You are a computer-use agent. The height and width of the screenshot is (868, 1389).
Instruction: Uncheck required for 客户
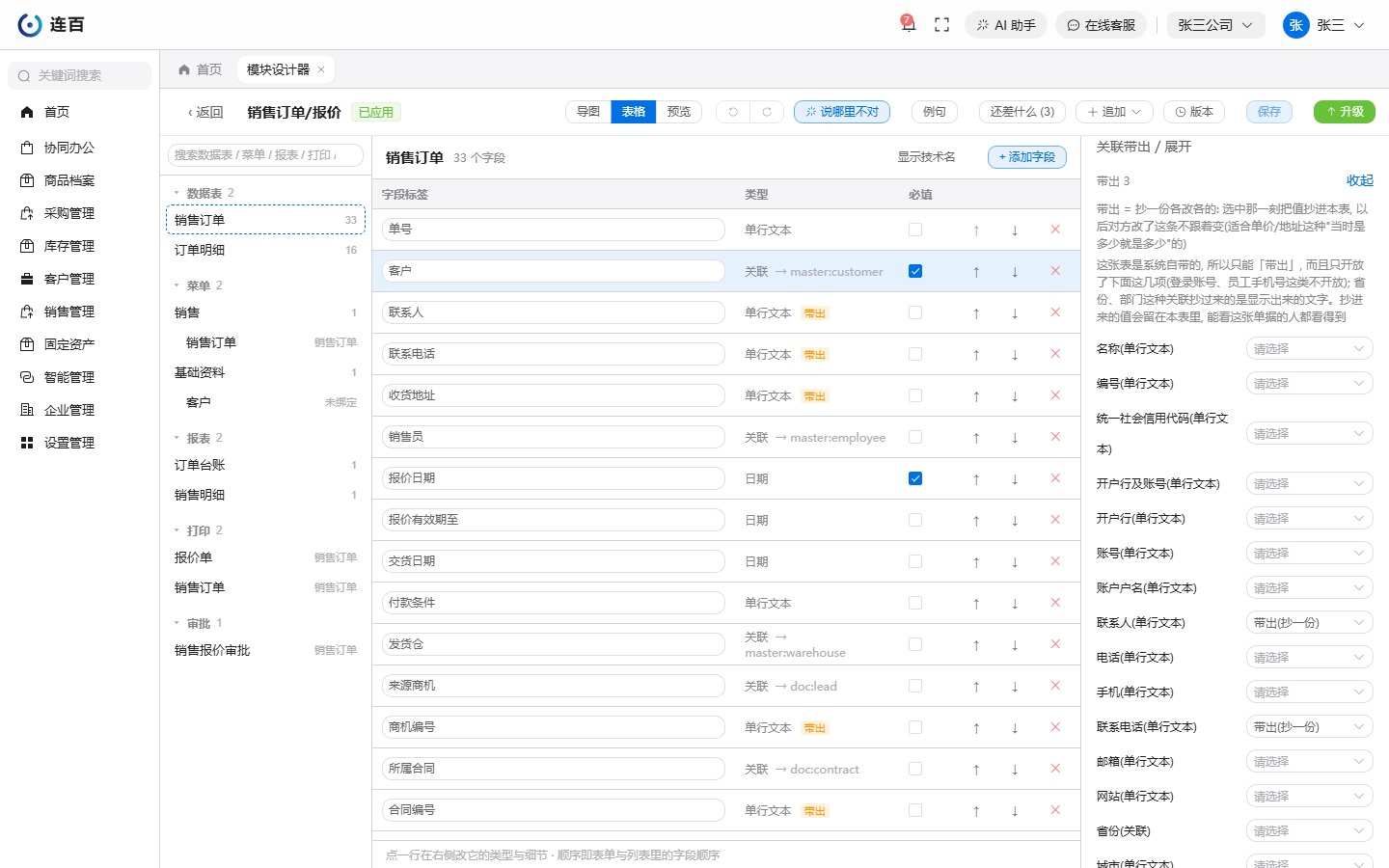[x=915, y=271]
